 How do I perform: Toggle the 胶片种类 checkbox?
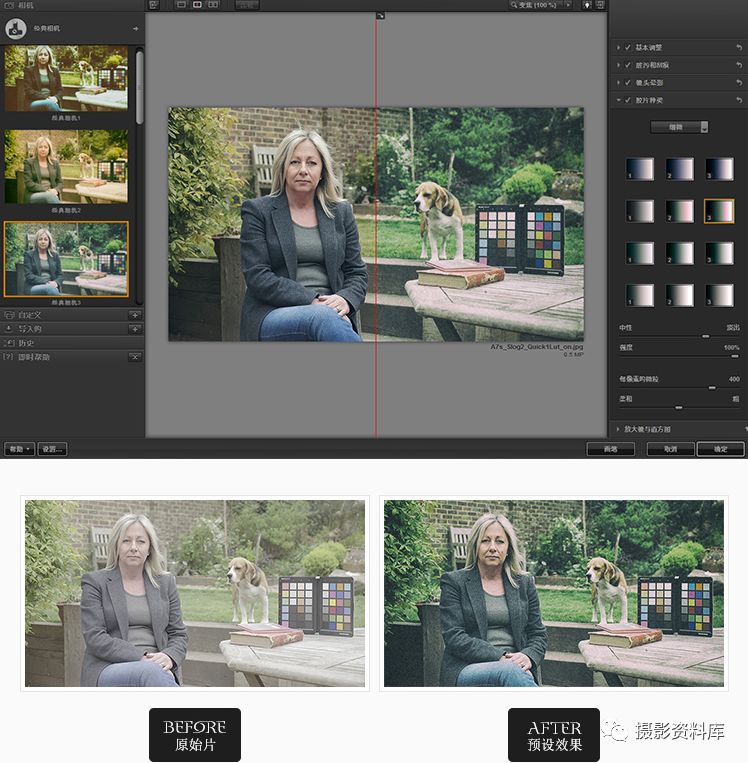click(627, 100)
